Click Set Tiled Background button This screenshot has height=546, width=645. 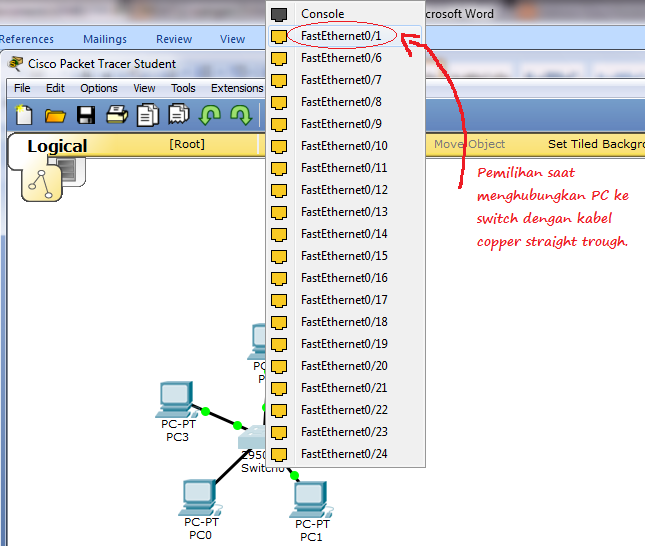(596, 144)
